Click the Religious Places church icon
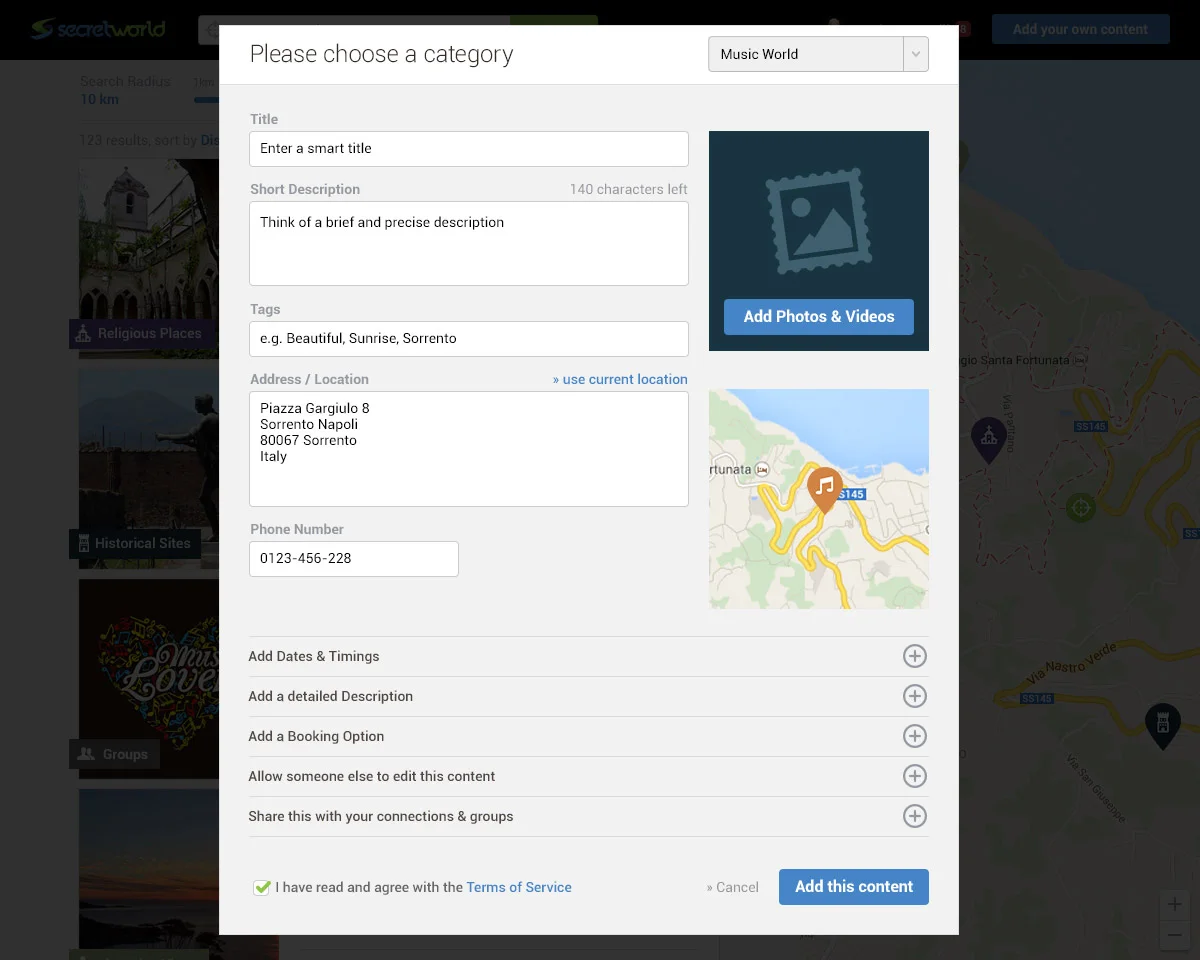Screen dimensions: 1200x960 tap(84, 333)
